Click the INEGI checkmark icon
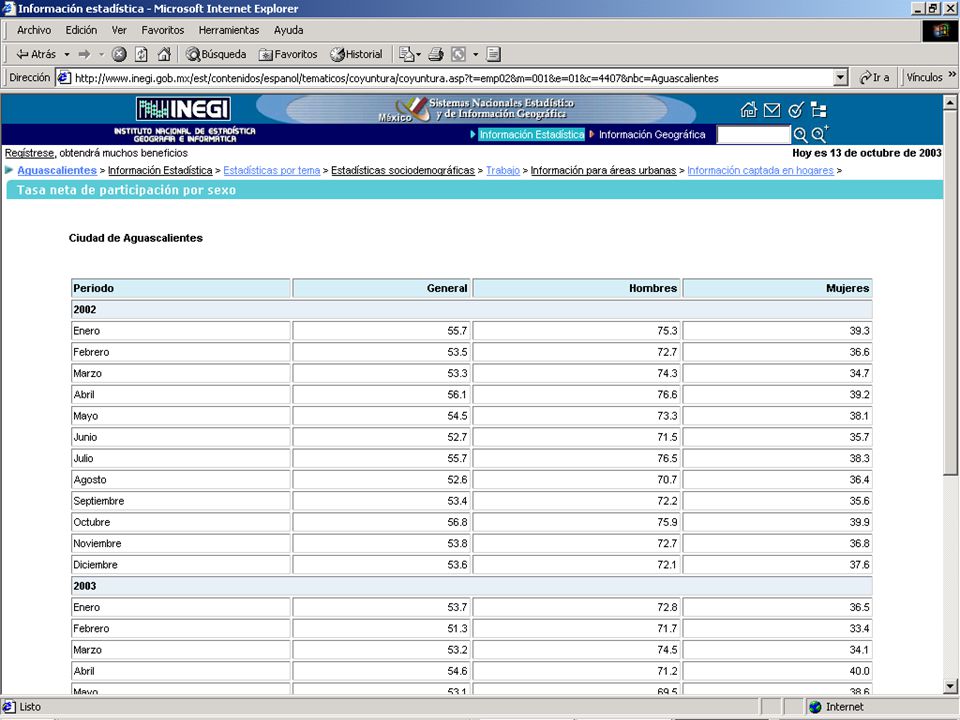 point(796,110)
